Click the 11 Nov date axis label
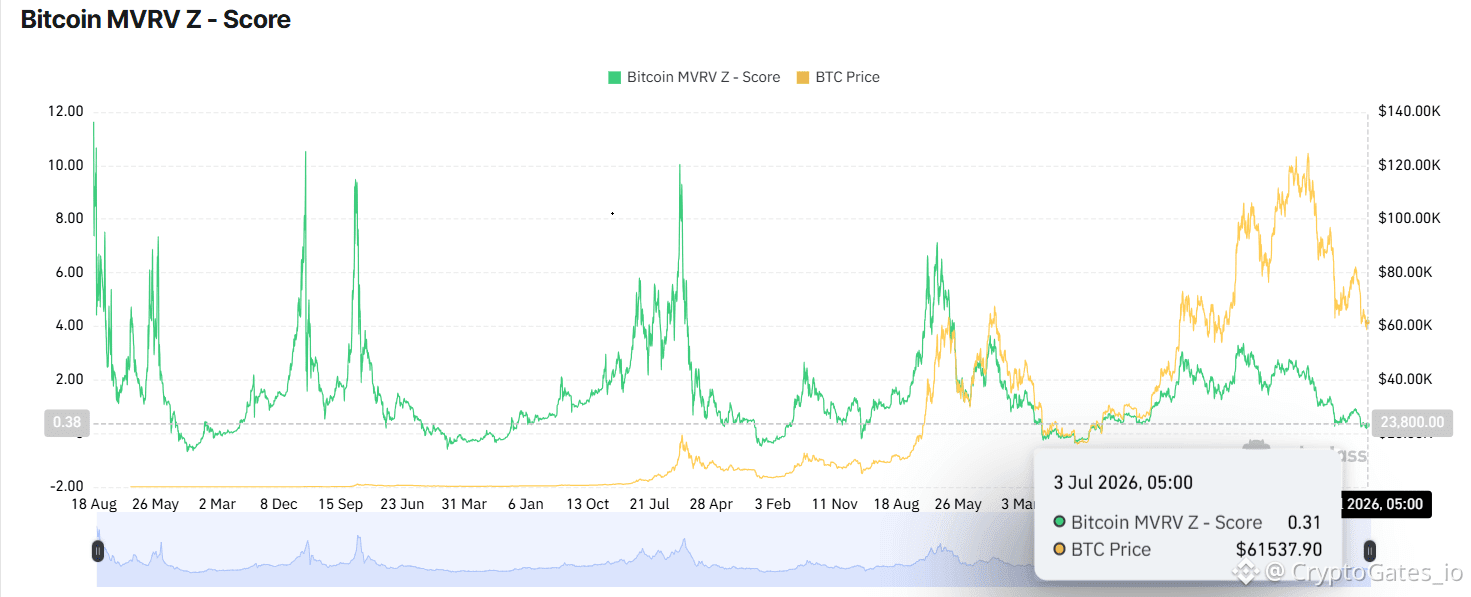 point(834,504)
